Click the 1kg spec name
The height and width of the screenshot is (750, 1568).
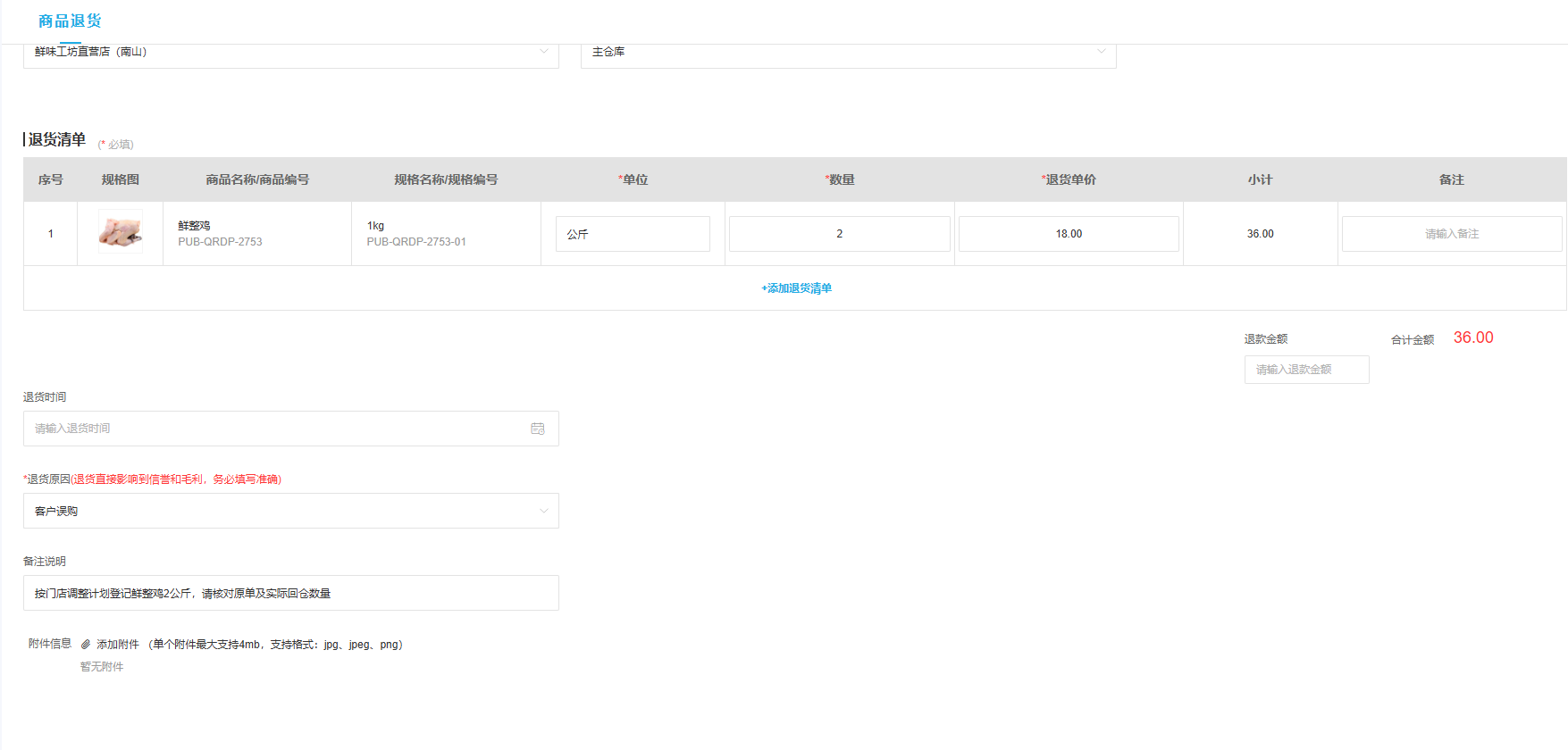click(375, 226)
